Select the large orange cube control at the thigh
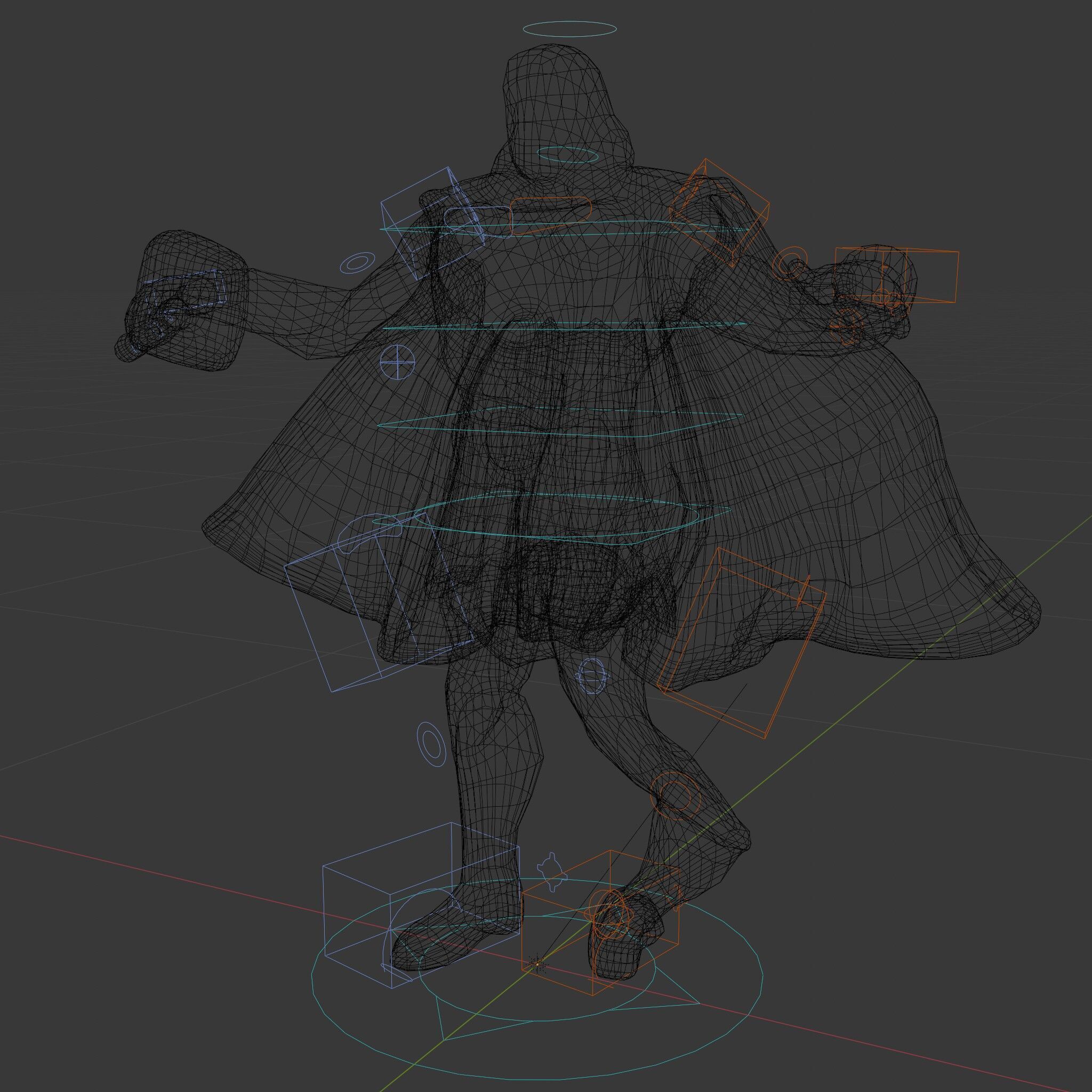The height and width of the screenshot is (1092, 1092). [x=742, y=643]
